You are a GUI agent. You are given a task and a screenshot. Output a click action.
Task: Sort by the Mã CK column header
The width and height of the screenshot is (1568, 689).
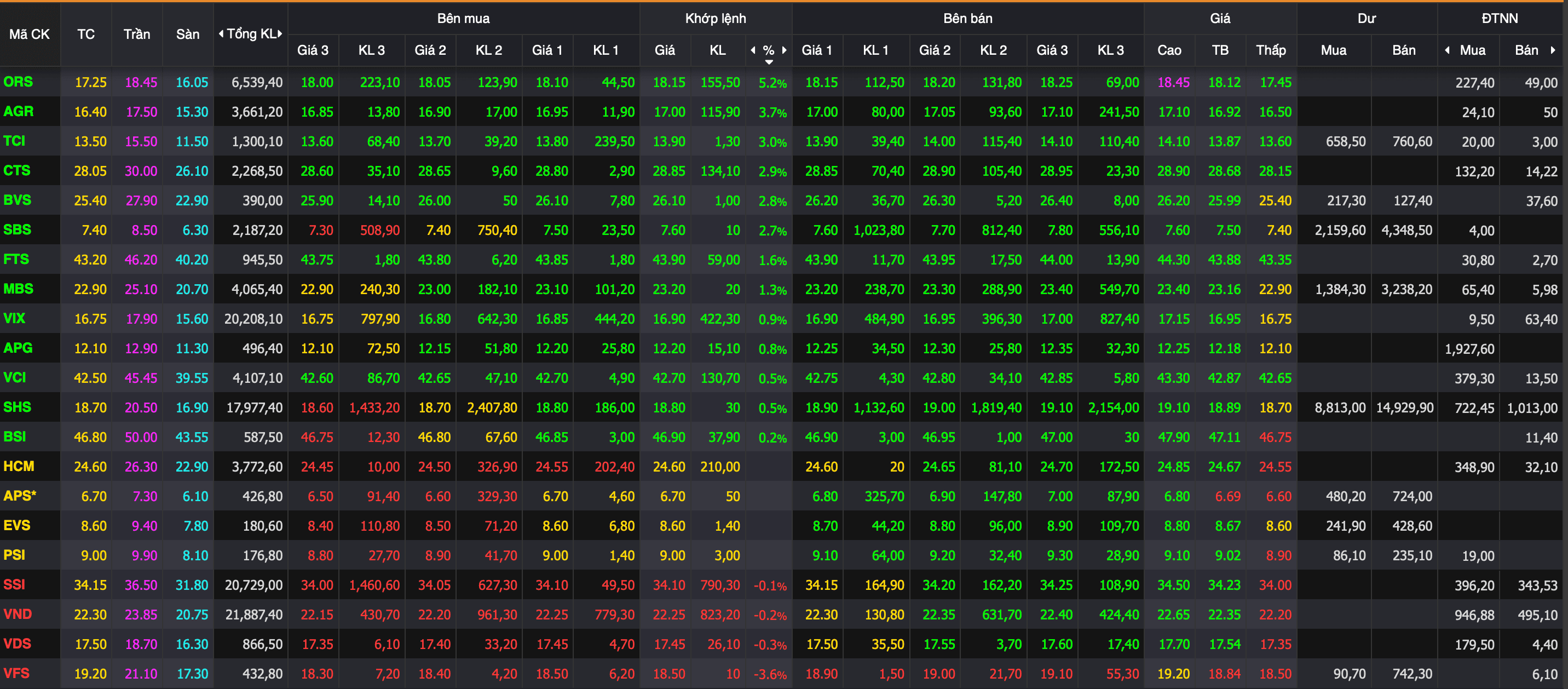(x=30, y=34)
